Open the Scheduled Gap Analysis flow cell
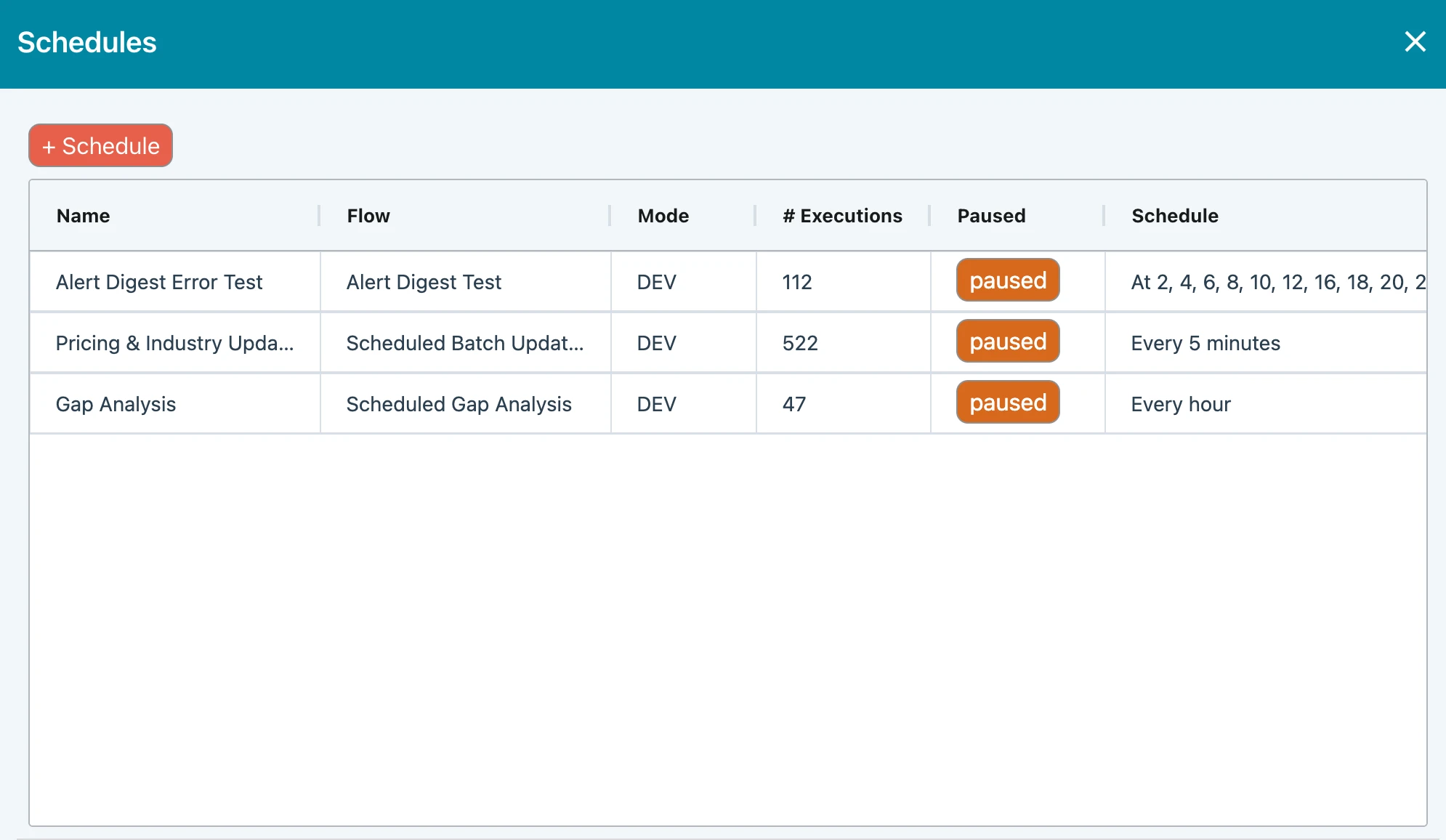This screenshot has height=840, width=1446. pos(459,404)
